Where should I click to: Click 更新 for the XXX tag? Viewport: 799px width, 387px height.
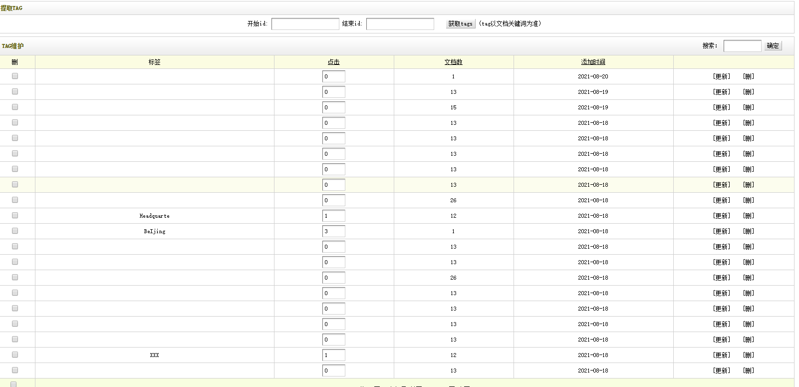click(x=721, y=355)
